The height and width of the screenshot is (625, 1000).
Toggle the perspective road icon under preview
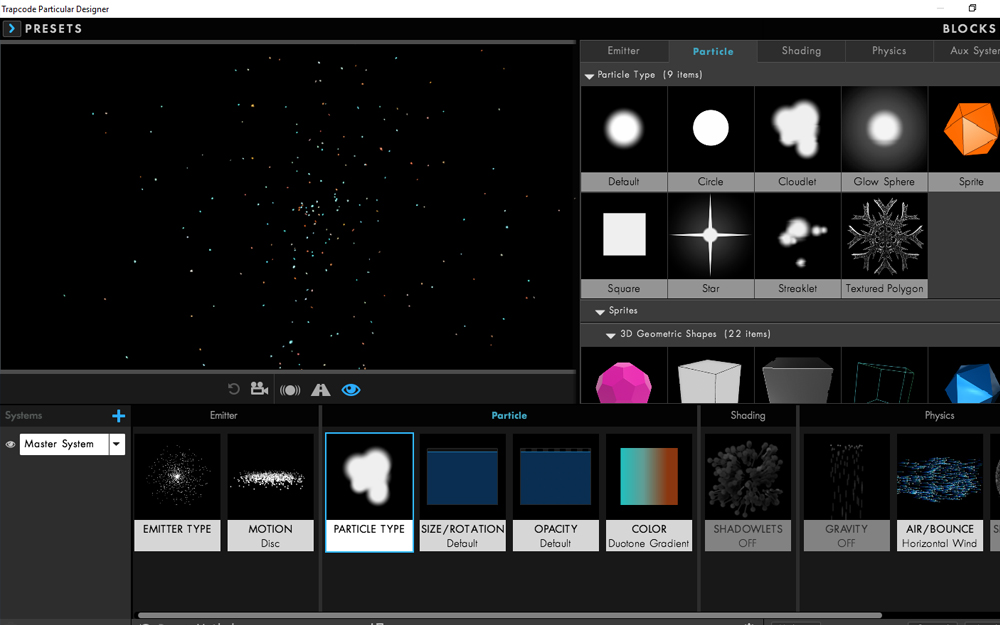(320, 390)
